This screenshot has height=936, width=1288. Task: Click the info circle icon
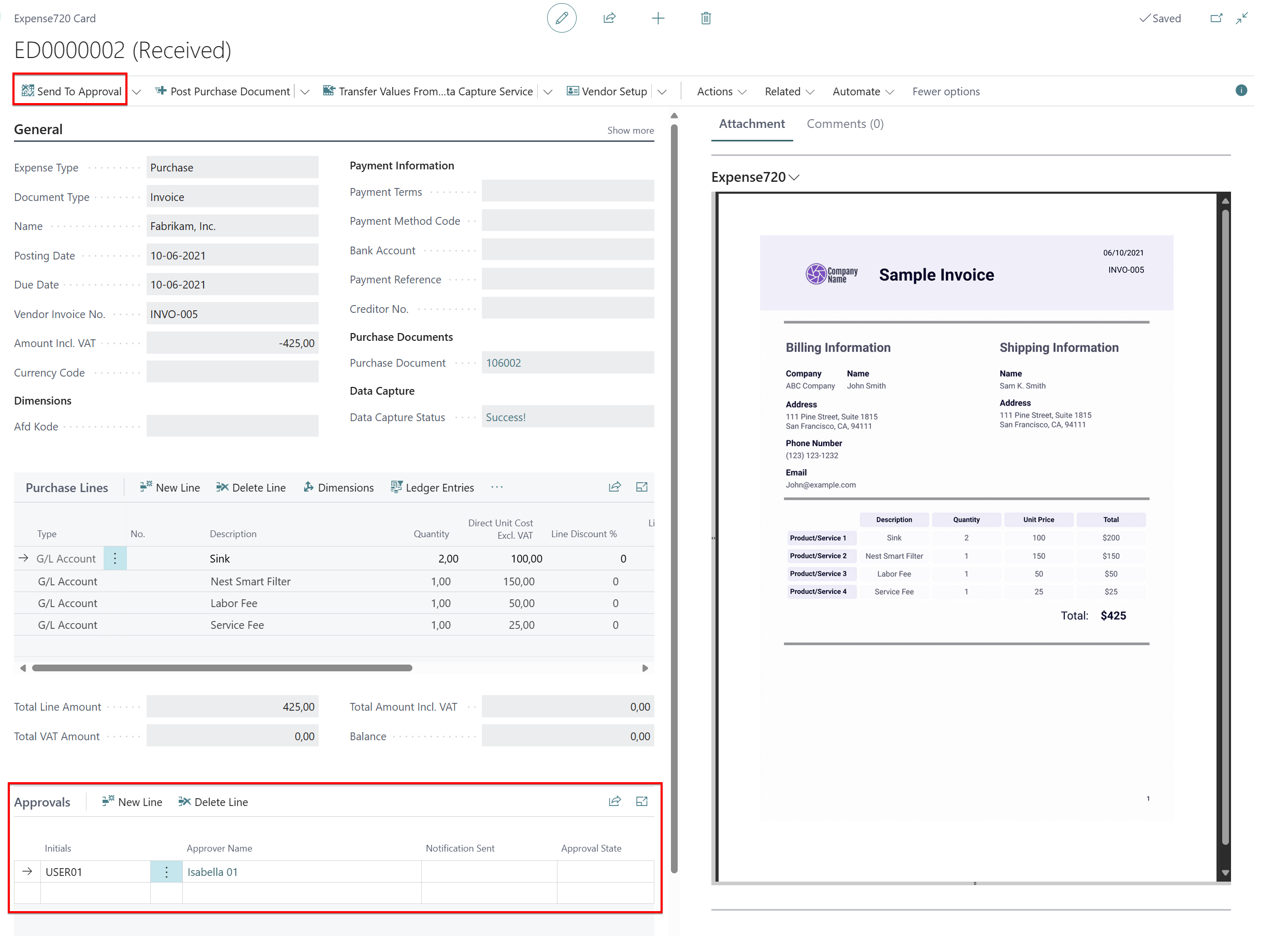(1241, 91)
